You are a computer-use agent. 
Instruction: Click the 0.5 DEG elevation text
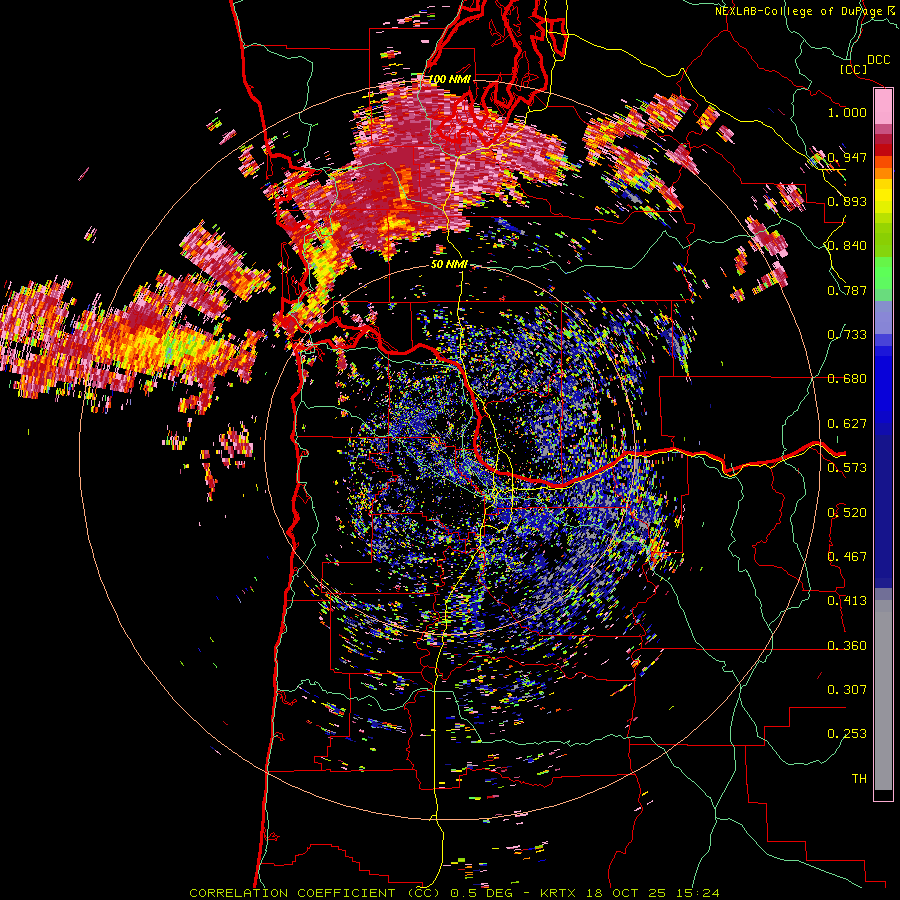481,893
